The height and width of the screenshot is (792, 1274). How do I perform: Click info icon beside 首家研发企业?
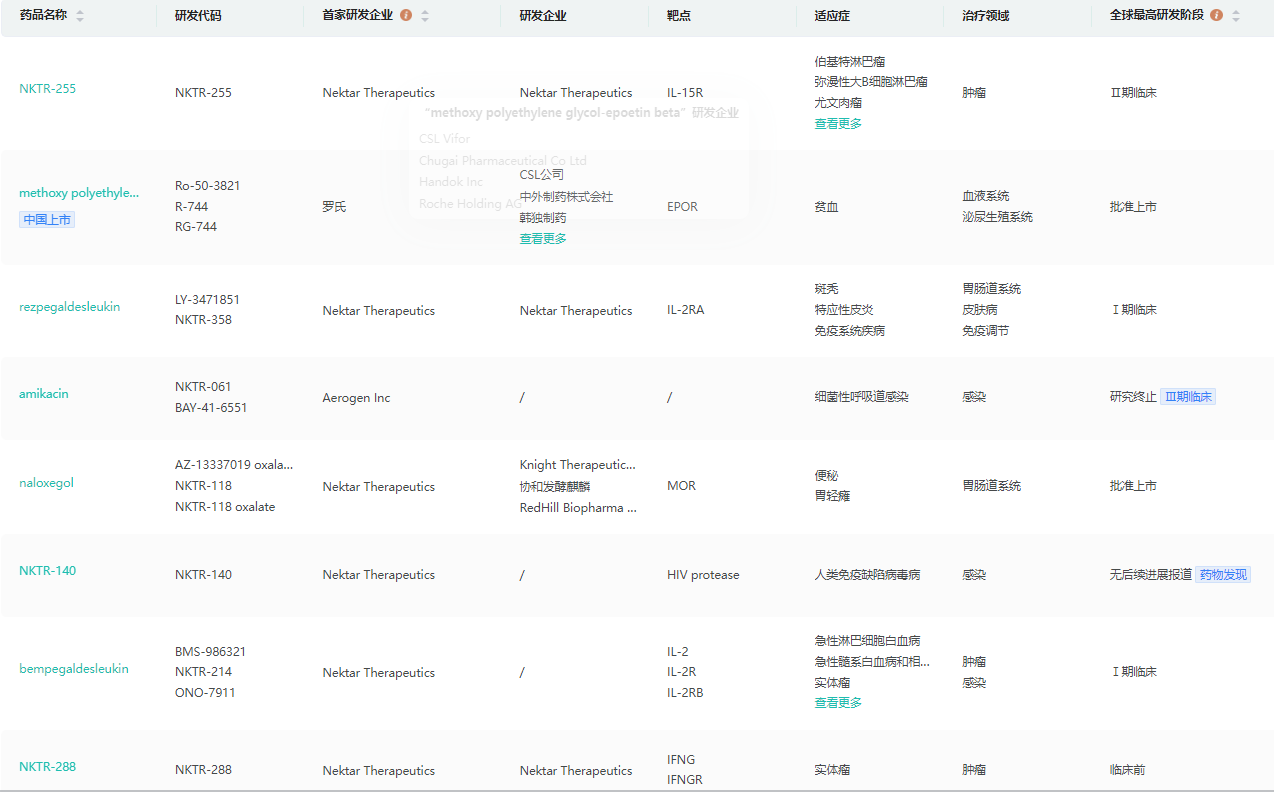(405, 16)
